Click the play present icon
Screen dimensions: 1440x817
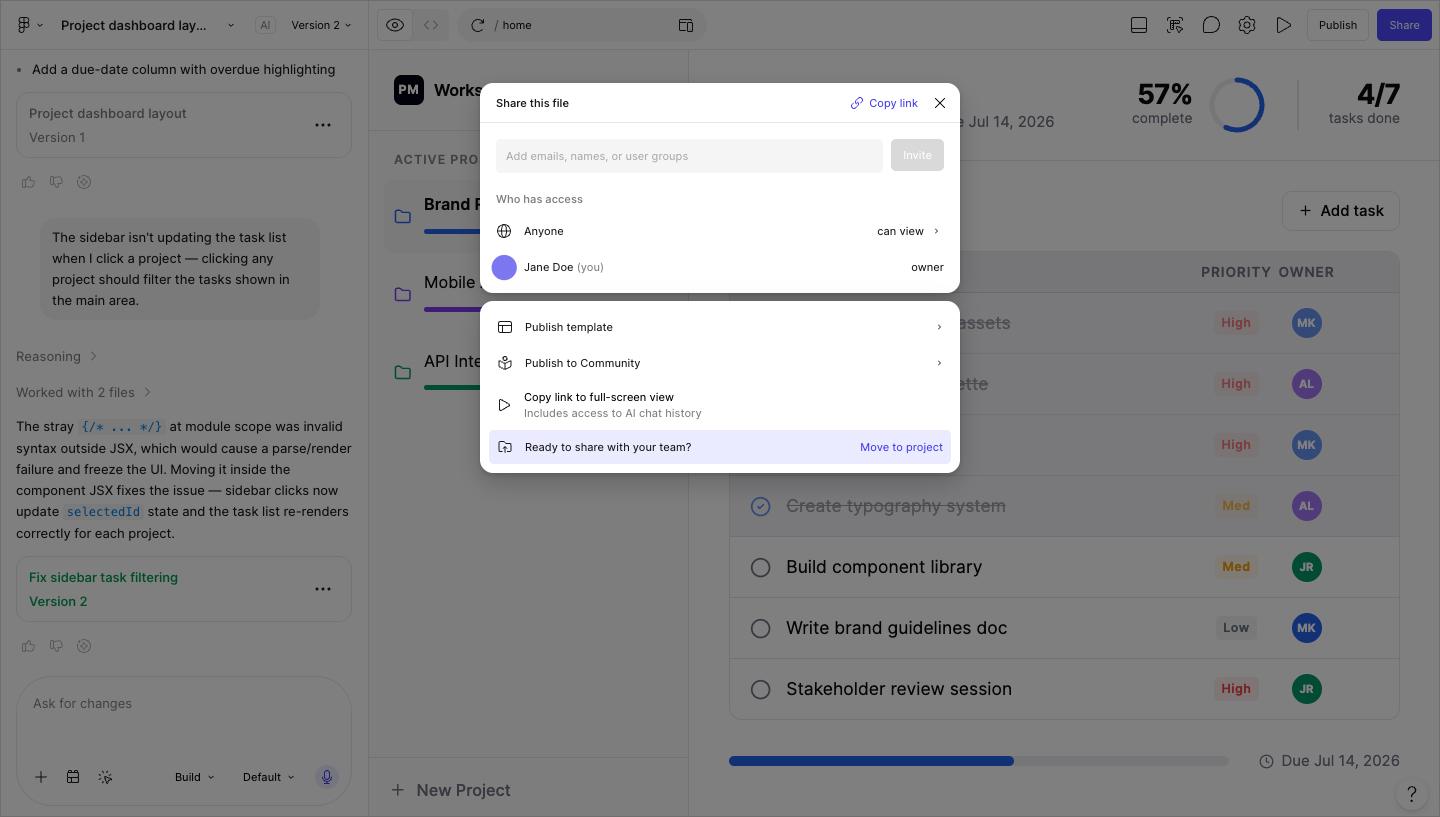[x=1283, y=25]
